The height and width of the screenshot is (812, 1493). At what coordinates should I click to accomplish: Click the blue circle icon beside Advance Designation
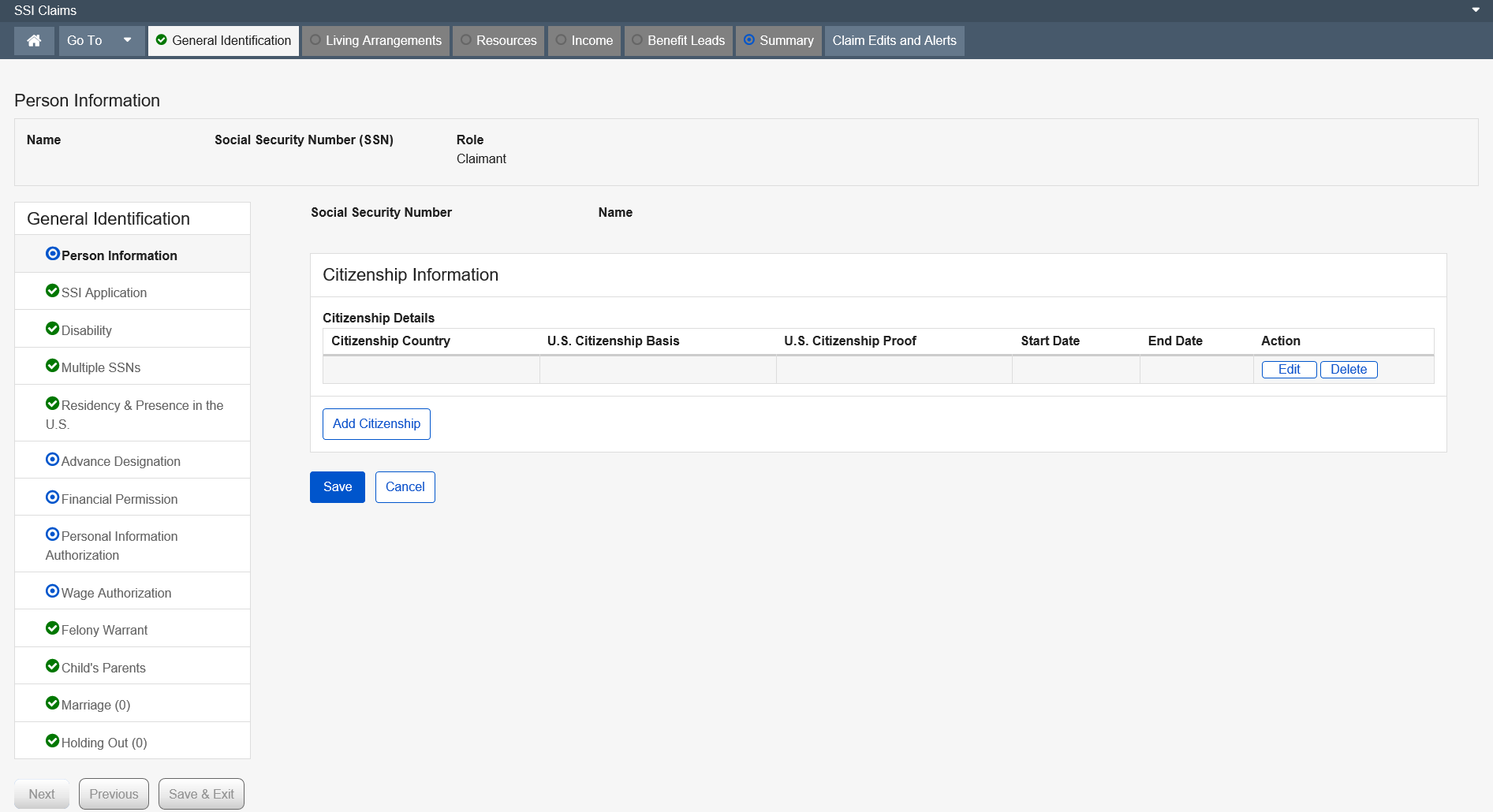pos(52,460)
